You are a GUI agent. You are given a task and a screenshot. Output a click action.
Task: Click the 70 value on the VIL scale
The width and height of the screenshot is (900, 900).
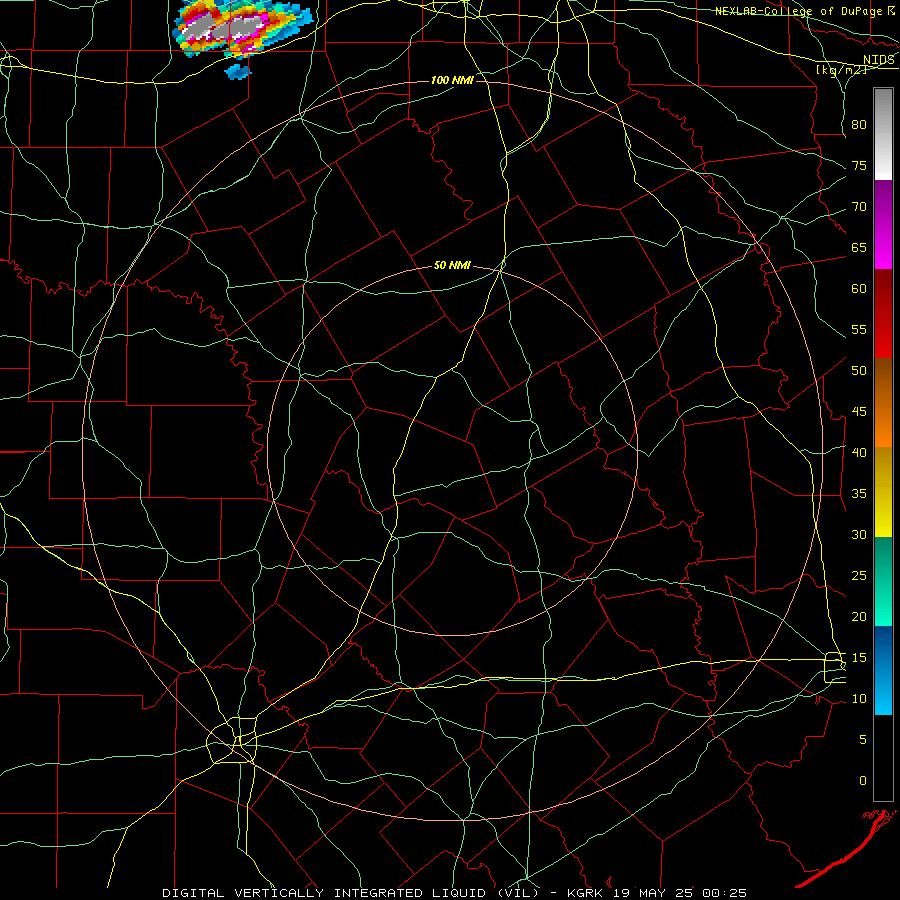[859, 207]
